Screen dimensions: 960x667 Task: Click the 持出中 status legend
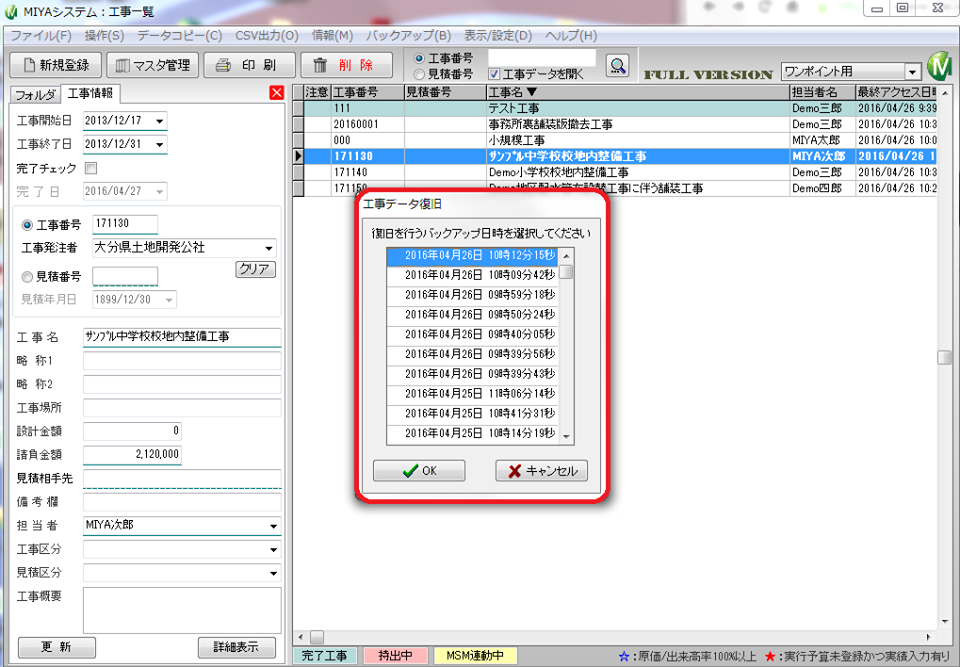coord(395,655)
